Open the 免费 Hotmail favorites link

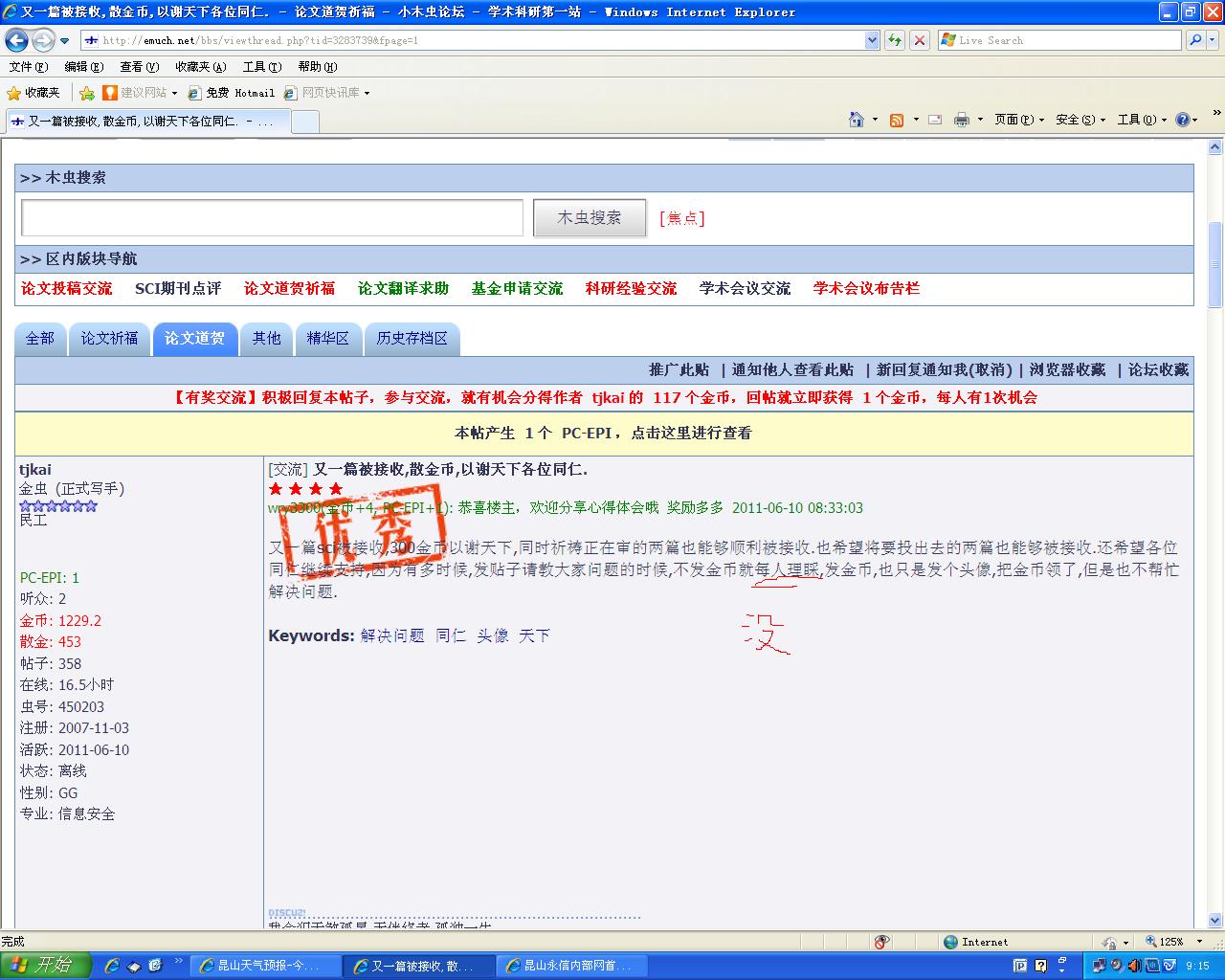pos(232,93)
